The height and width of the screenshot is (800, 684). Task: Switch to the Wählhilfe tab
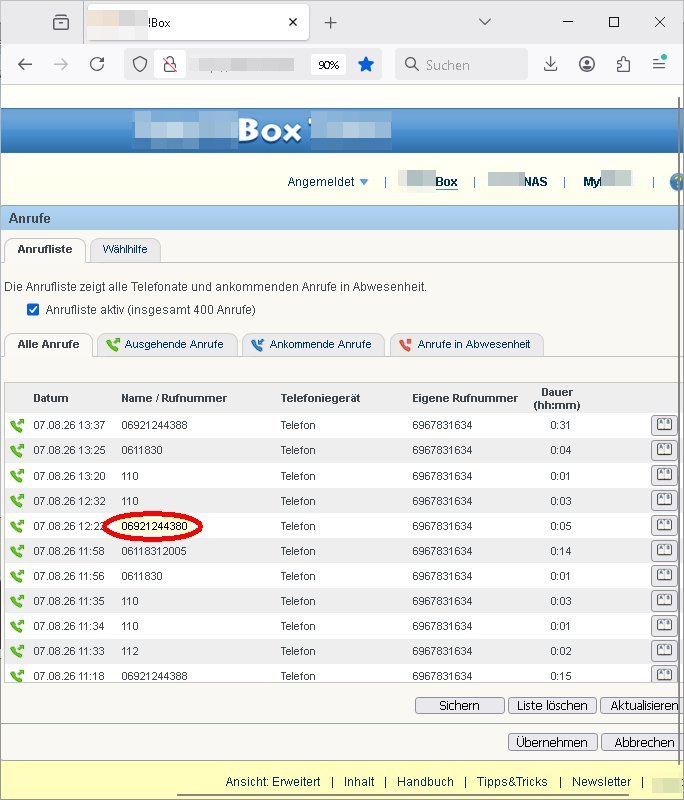[x=125, y=249]
